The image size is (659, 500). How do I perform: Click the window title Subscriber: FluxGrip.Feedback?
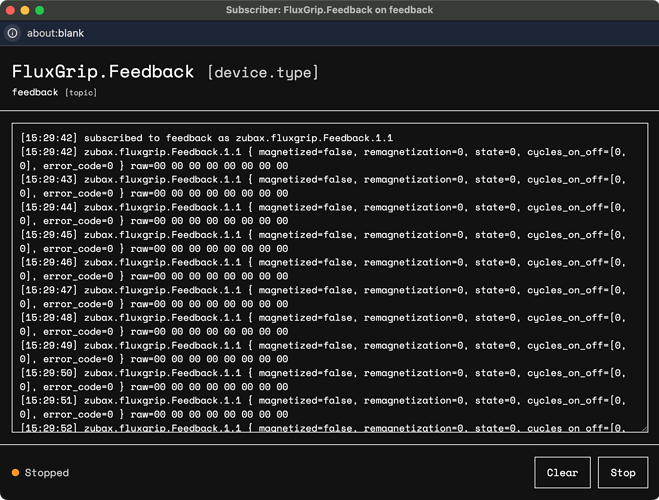click(329, 10)
